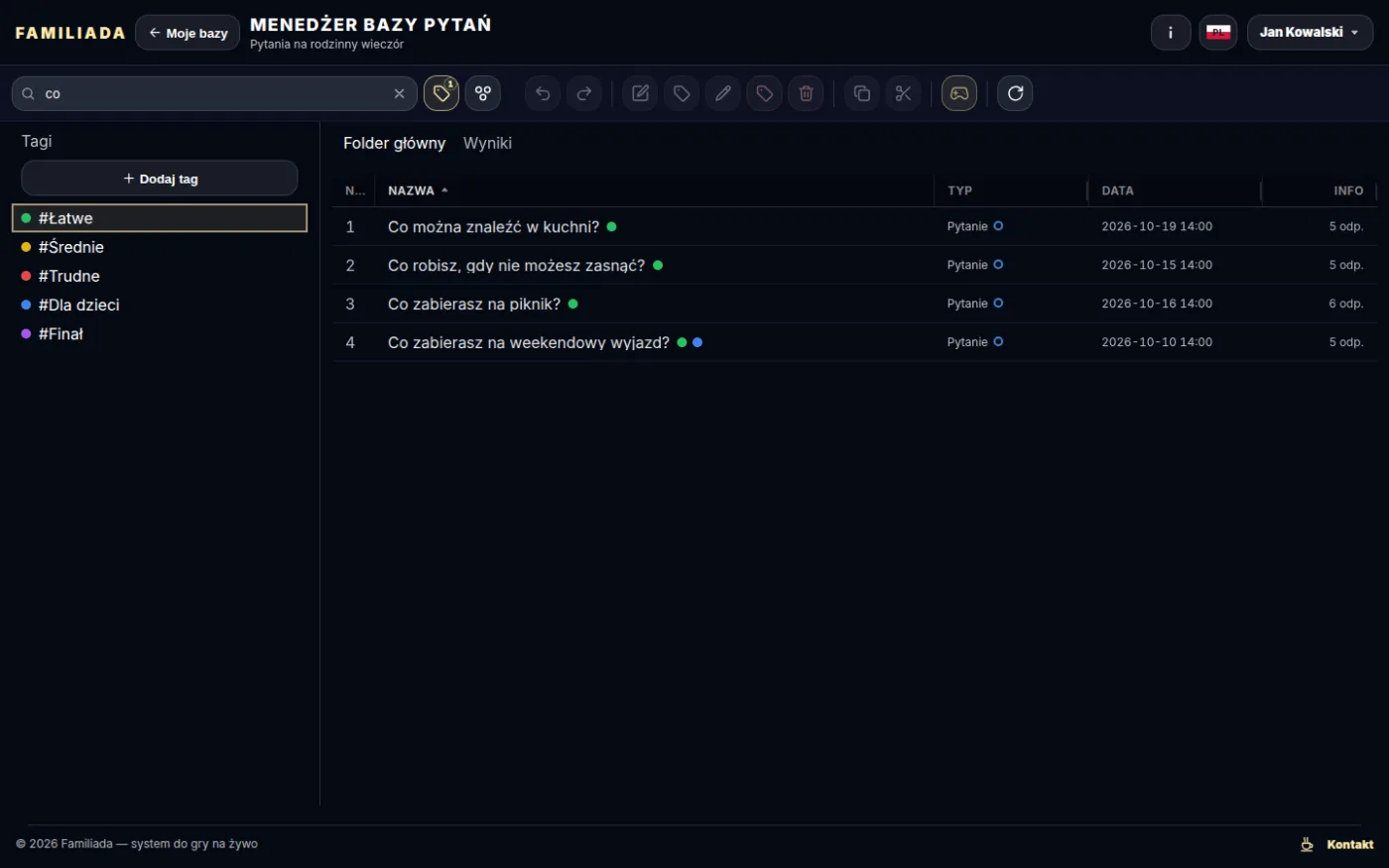Click the trash delete icon
Image resolution: width=1389 pixels, height=868 pixels.
[807, 93]
